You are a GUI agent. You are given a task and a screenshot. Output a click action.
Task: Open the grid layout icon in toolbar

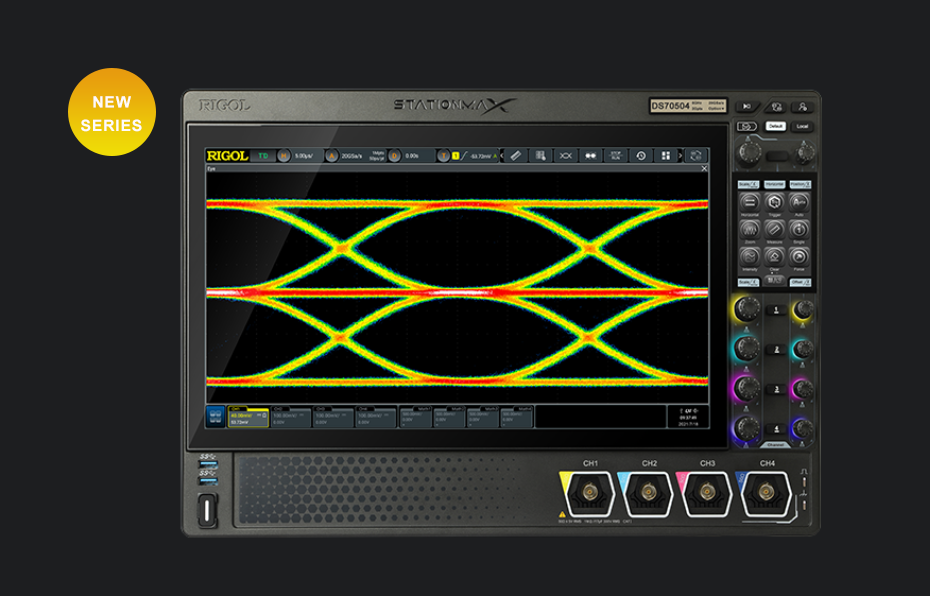coord(665,156)
